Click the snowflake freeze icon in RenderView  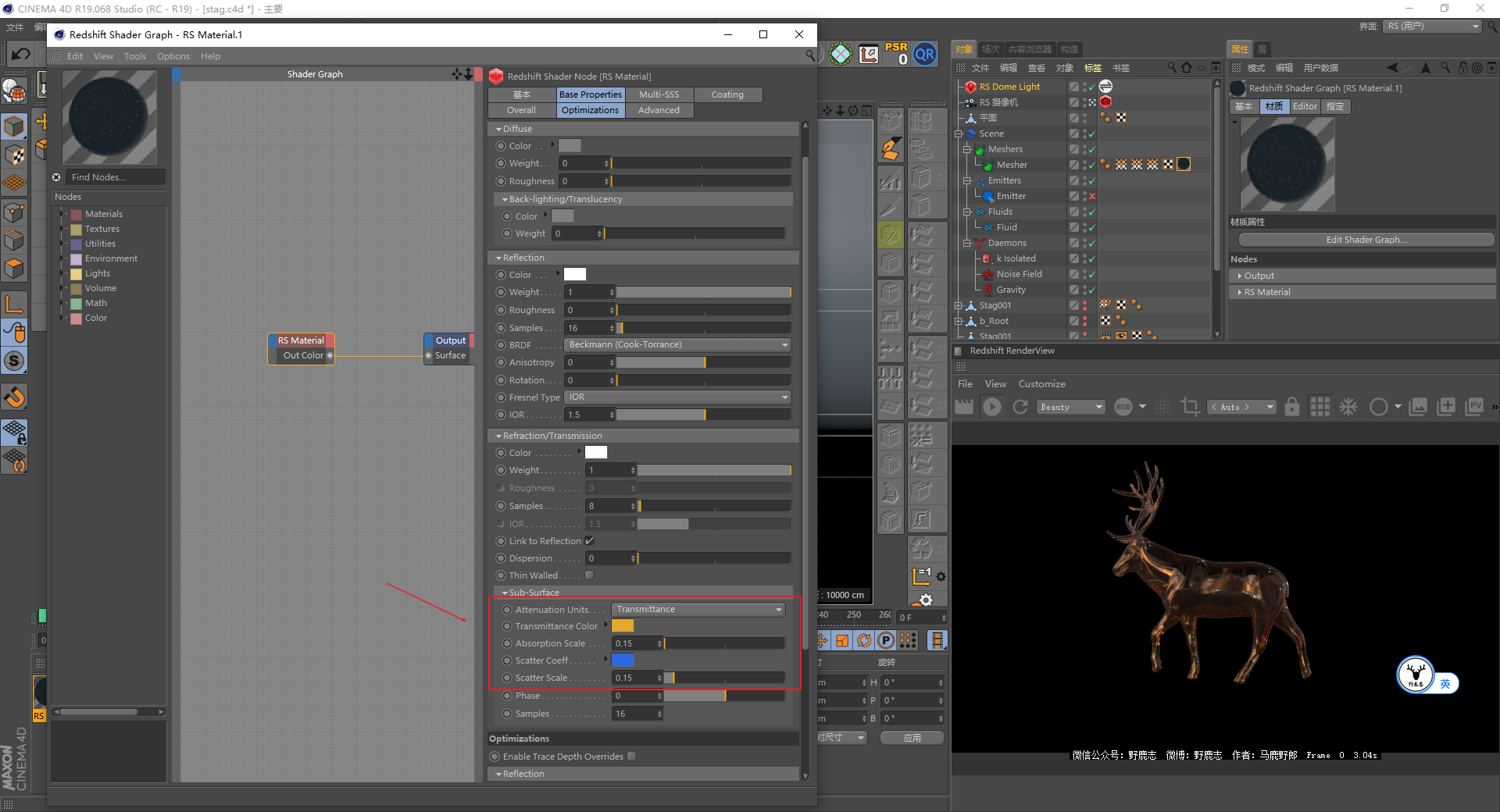[x=1348, y=407]
